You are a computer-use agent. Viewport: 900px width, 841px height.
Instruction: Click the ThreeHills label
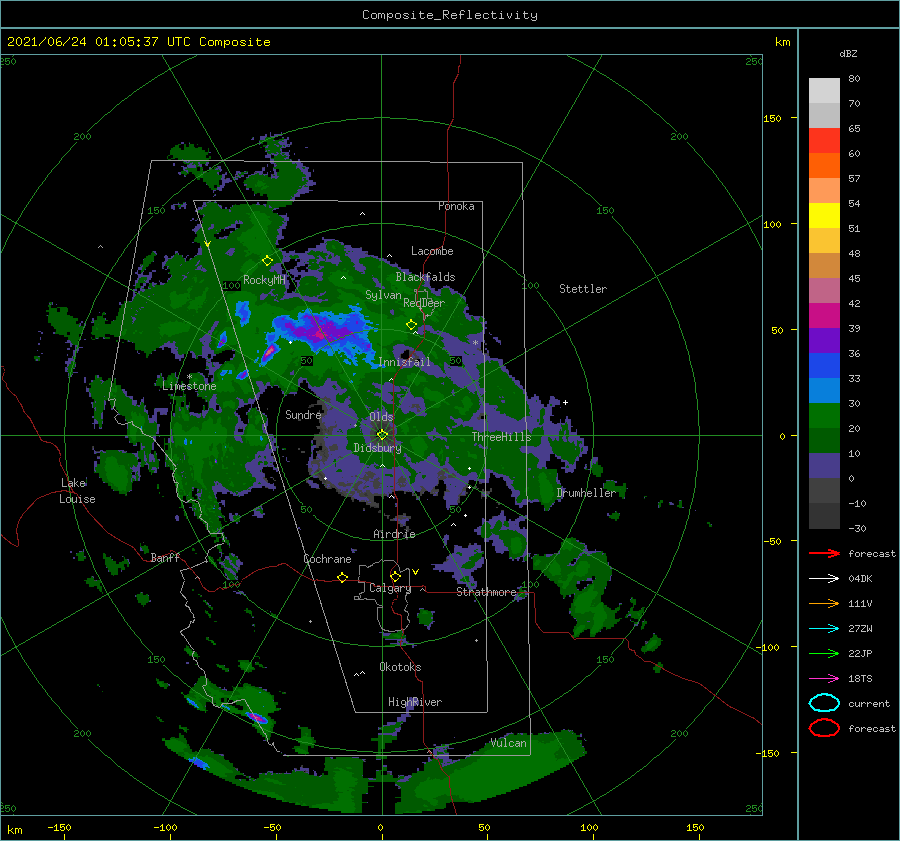[501, 437]
